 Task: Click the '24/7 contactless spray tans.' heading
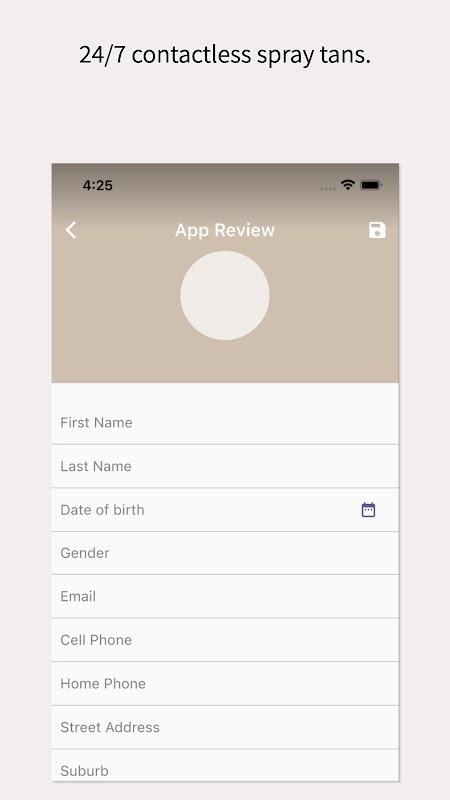[225, 55]
